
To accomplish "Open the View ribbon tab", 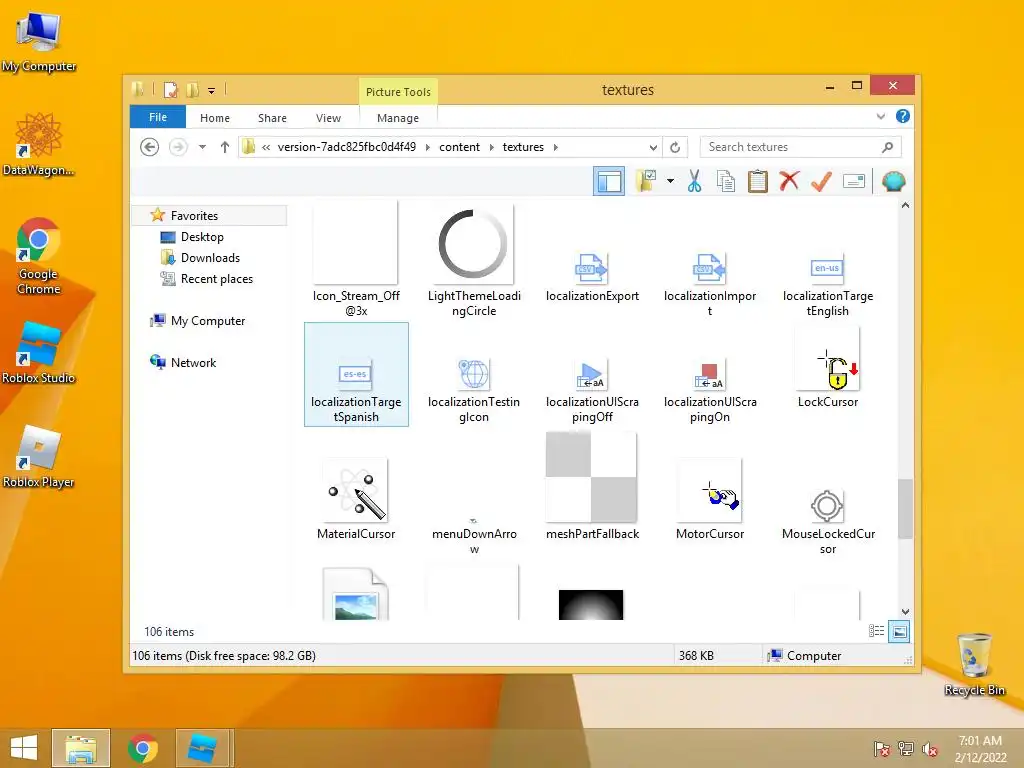I will (328, 118).
